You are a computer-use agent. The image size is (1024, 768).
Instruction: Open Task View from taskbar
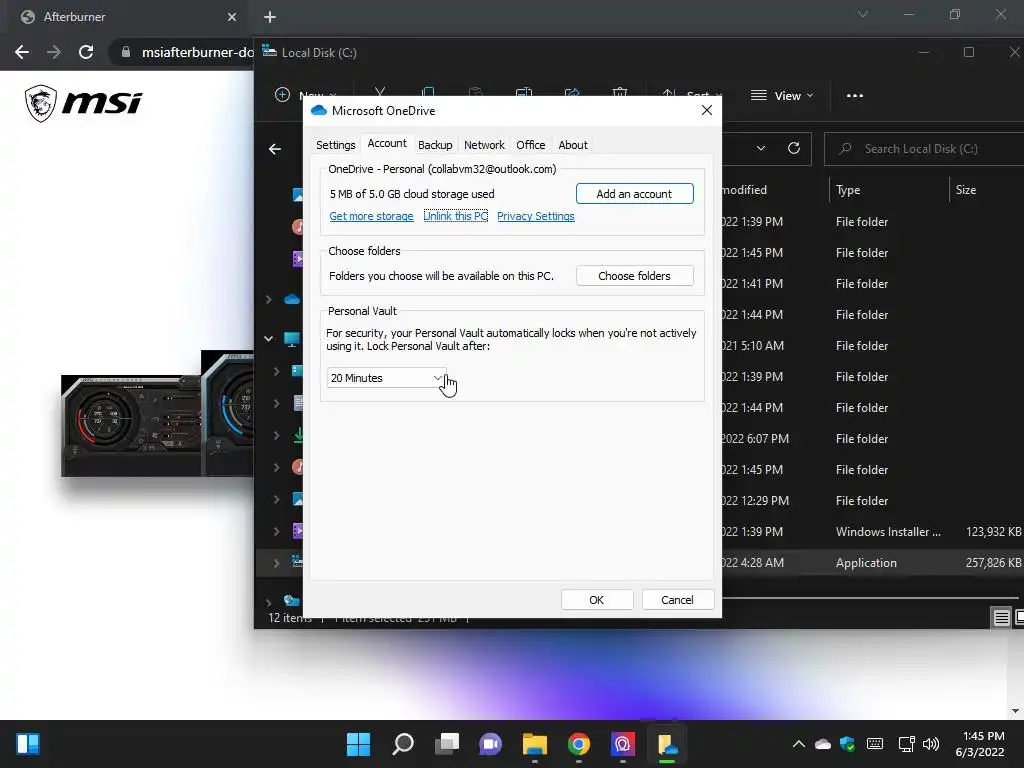(x=447, y=744)
